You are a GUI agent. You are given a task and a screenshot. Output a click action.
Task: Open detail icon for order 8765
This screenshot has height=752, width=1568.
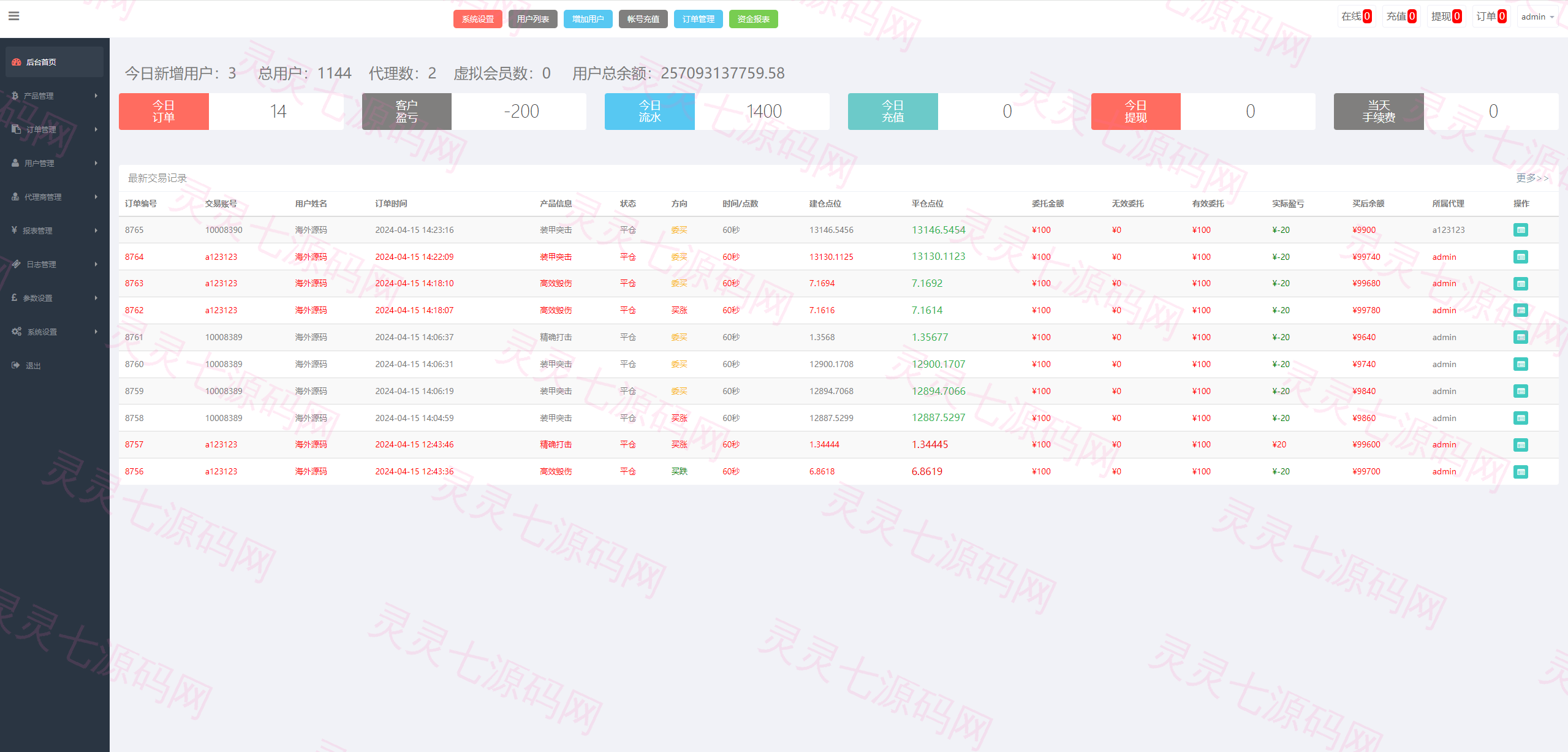(x=1520, y=230)
